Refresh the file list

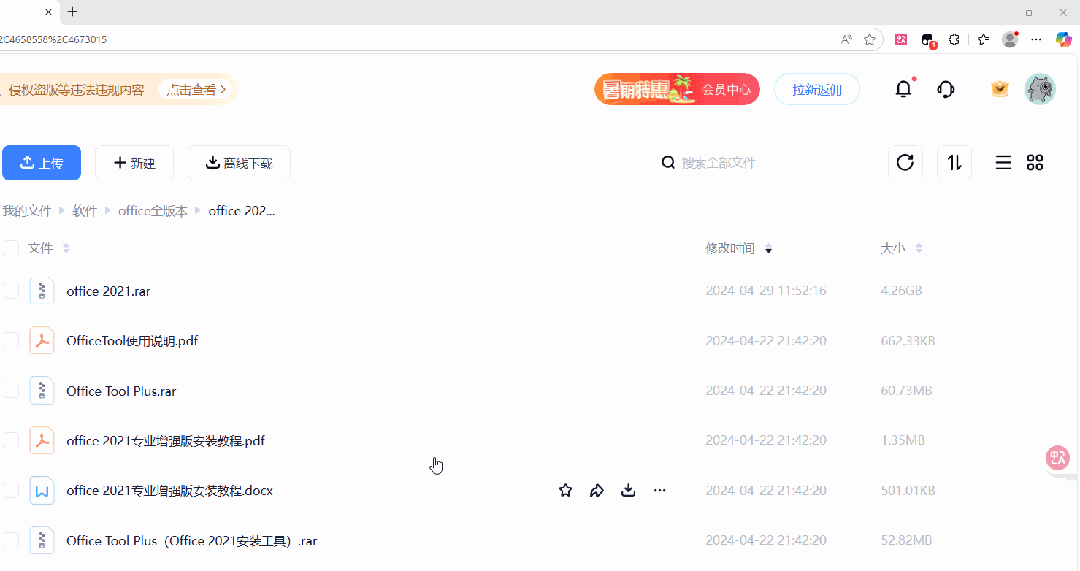[905, 163]
